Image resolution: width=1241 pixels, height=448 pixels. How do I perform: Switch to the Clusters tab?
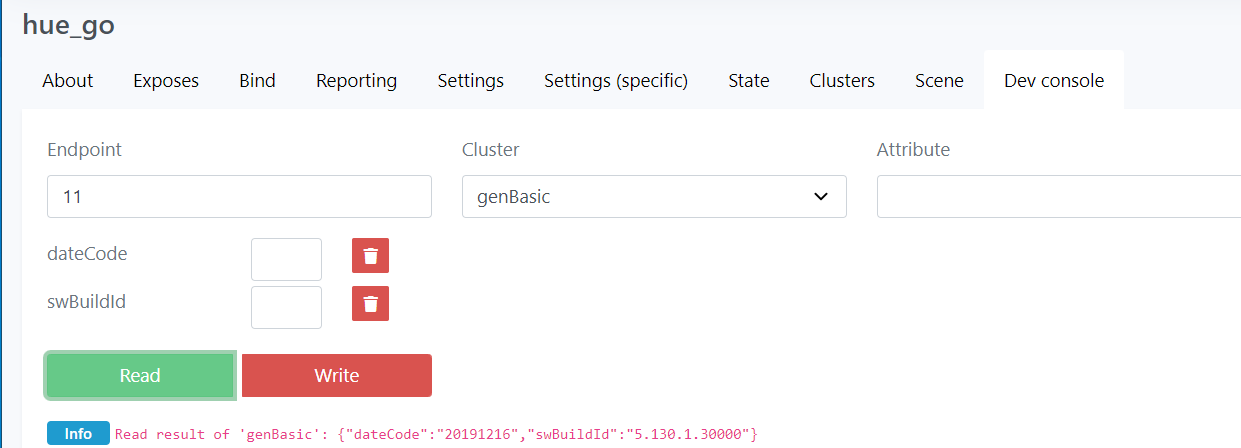[842, 81]
